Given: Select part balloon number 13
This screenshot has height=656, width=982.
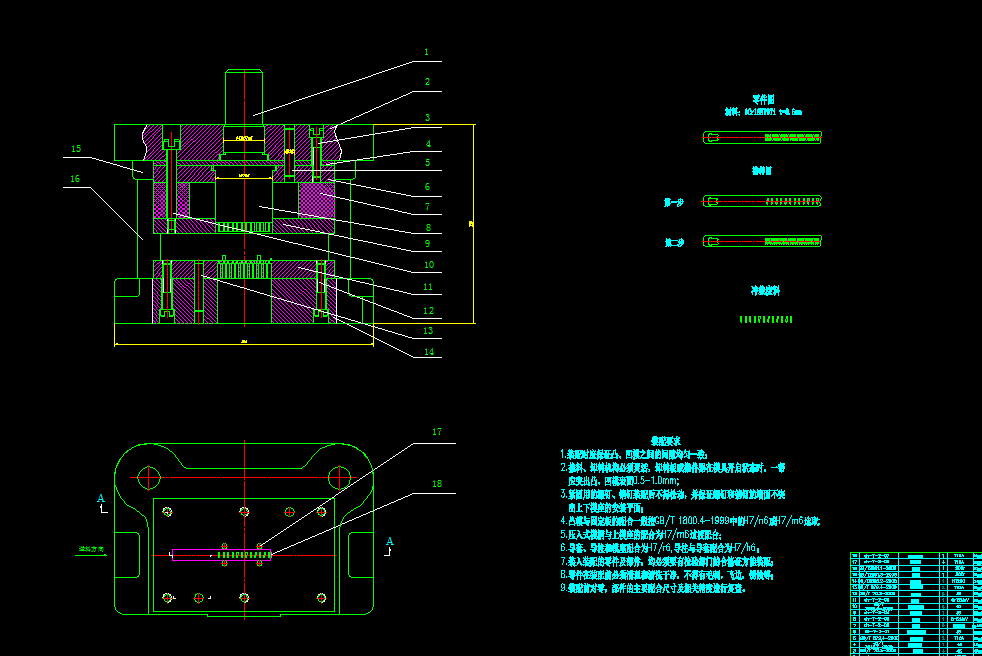Looking at the screenshot, I should pos(428,331).
